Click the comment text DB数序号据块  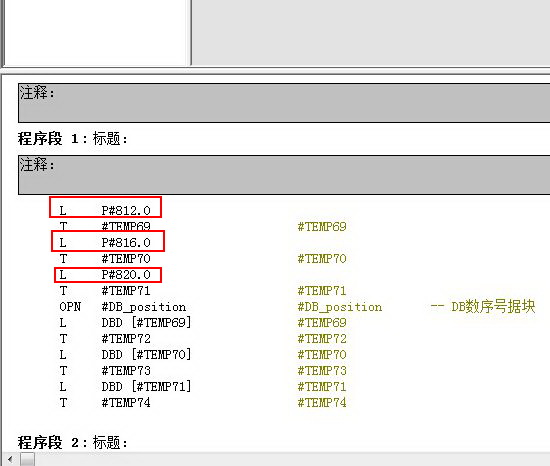pos(493,306)
